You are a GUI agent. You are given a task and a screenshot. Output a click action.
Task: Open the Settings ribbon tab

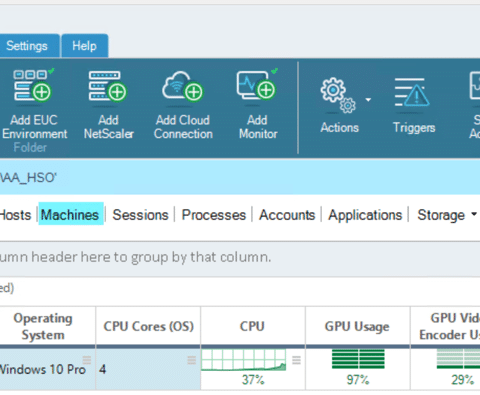[27, 46]
